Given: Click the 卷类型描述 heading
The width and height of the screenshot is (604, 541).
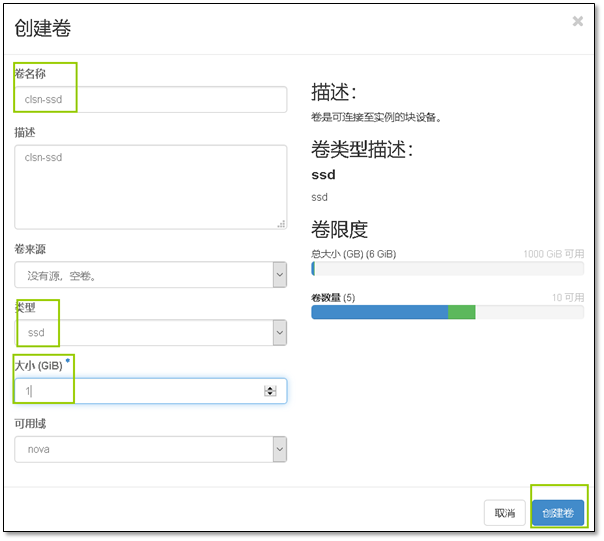Looking at the screenshot, I should pyautogui.click(x=362, y=150).
